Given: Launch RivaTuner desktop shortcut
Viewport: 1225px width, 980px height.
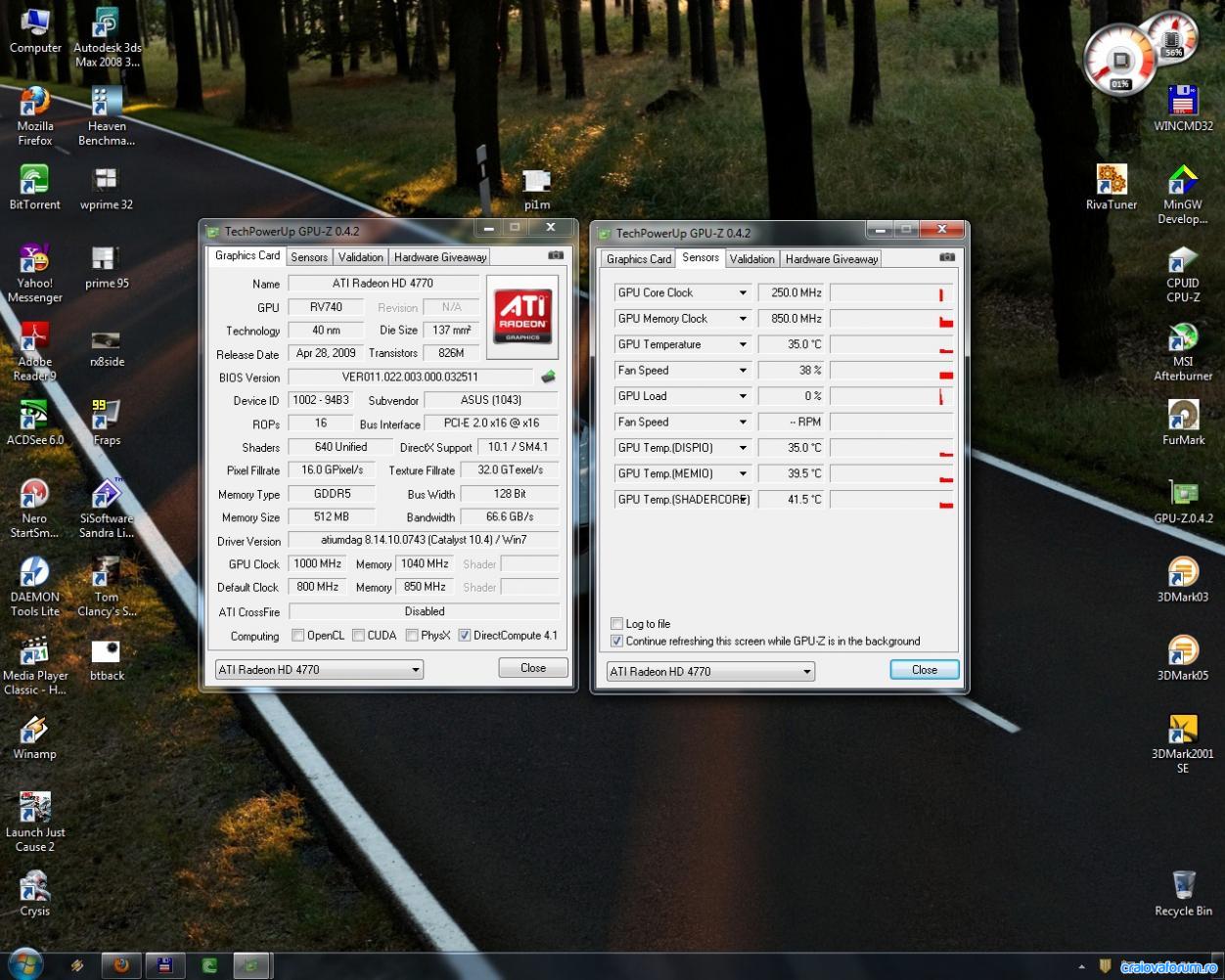Looking at the screenshot, I should click(x=1112, y=188).
